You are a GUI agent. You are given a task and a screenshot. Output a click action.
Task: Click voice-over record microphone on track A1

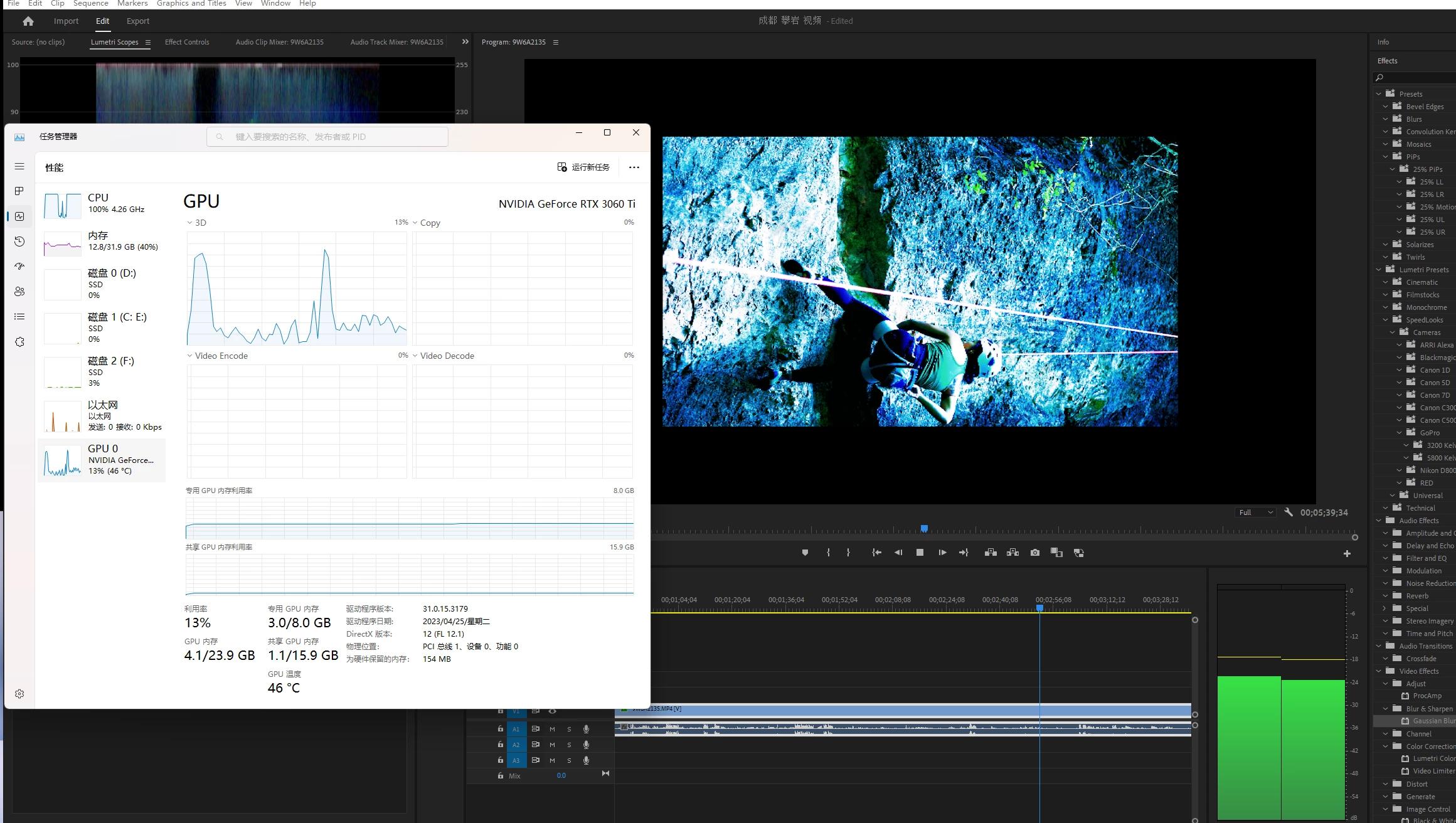coord(586,729)
